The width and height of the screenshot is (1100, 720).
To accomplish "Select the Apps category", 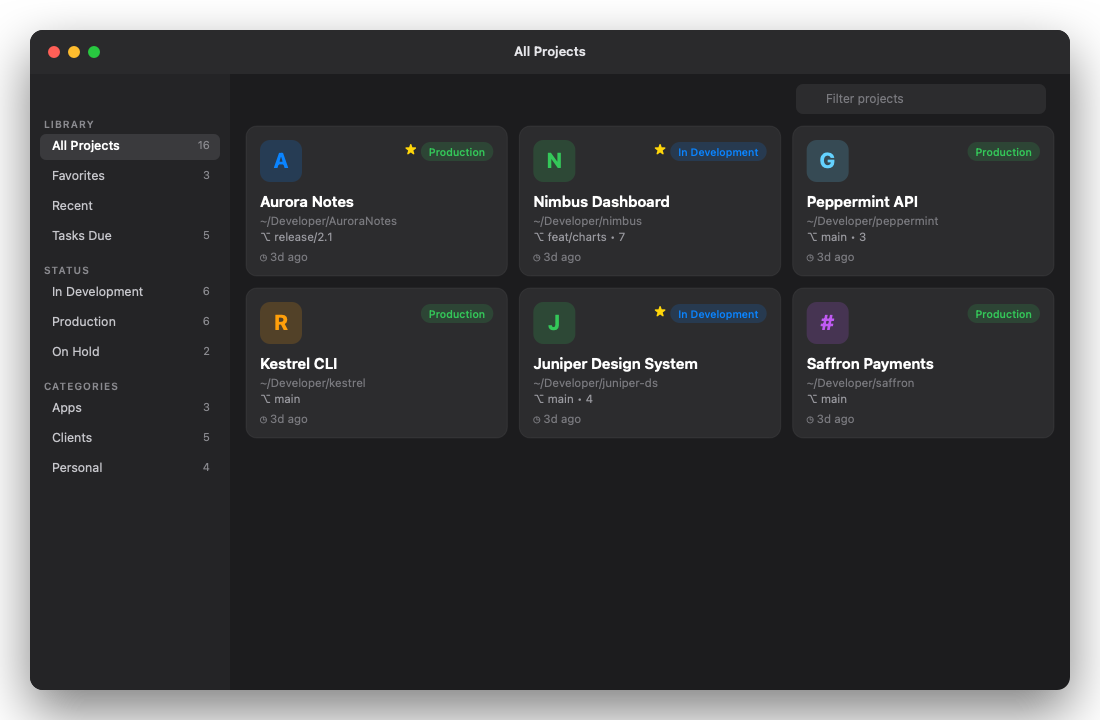I will coord(130,408).
